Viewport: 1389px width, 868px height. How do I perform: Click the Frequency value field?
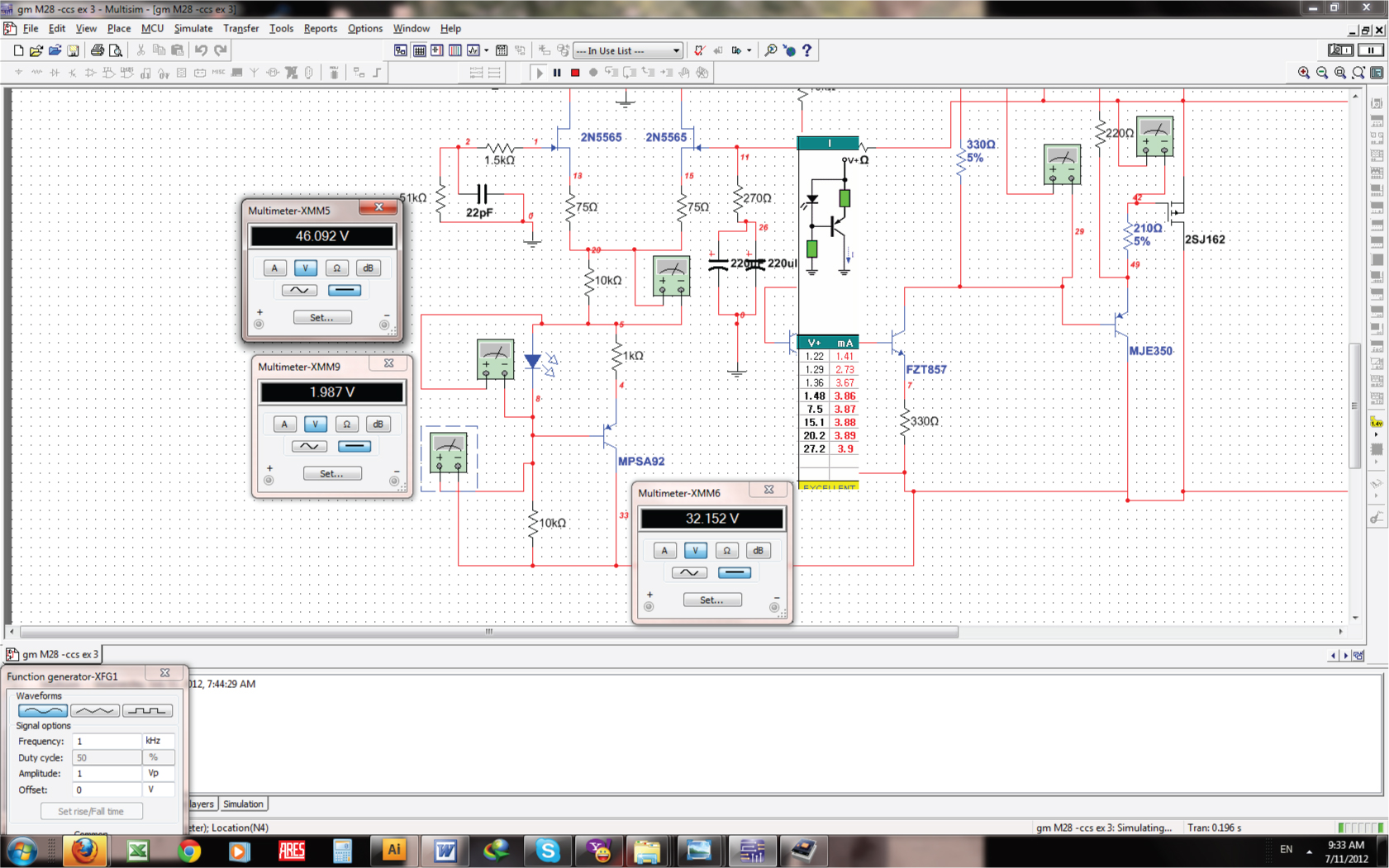pos(107,741)
